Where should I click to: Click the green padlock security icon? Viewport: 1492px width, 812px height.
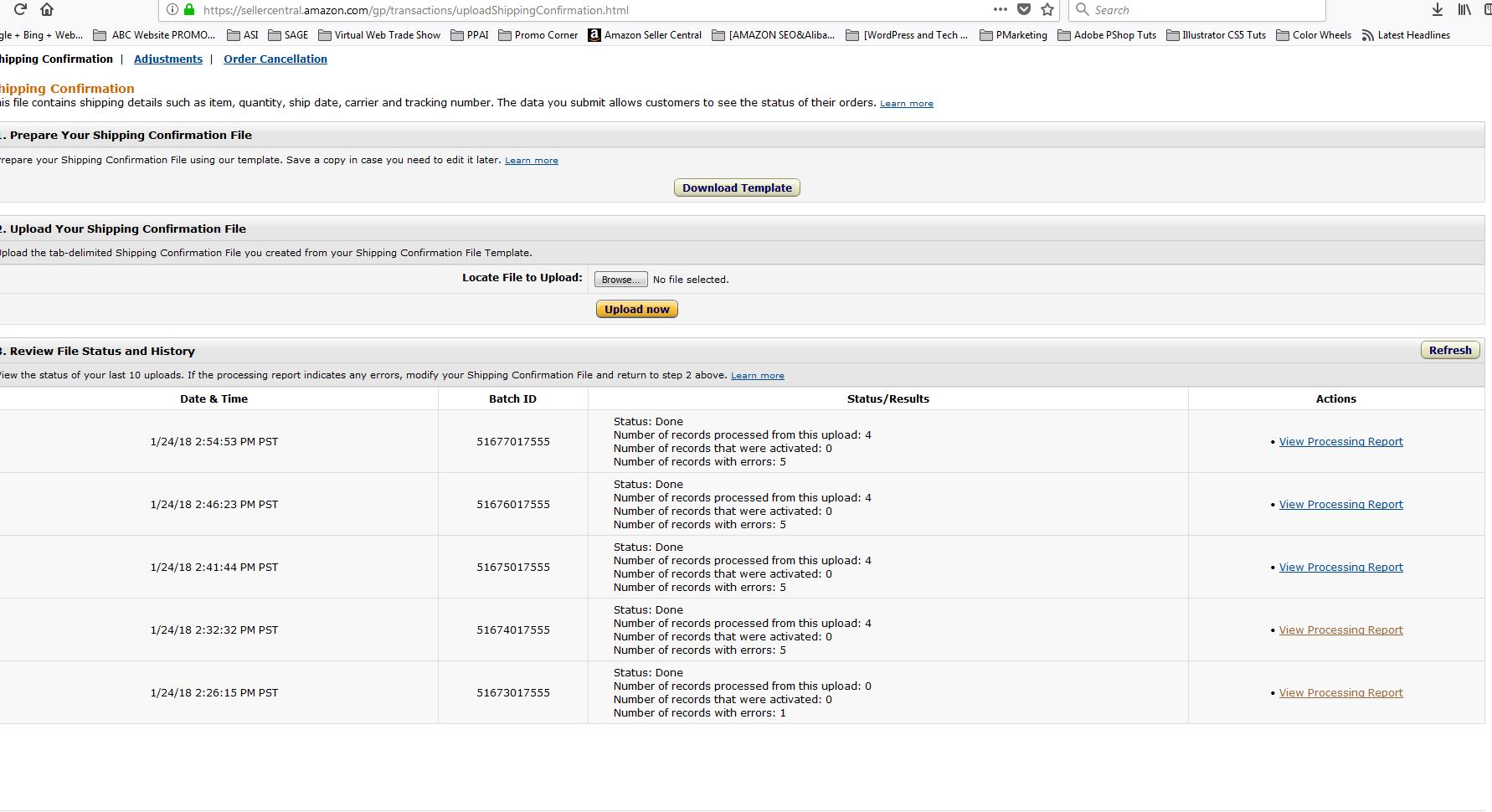tap(189, 10)
